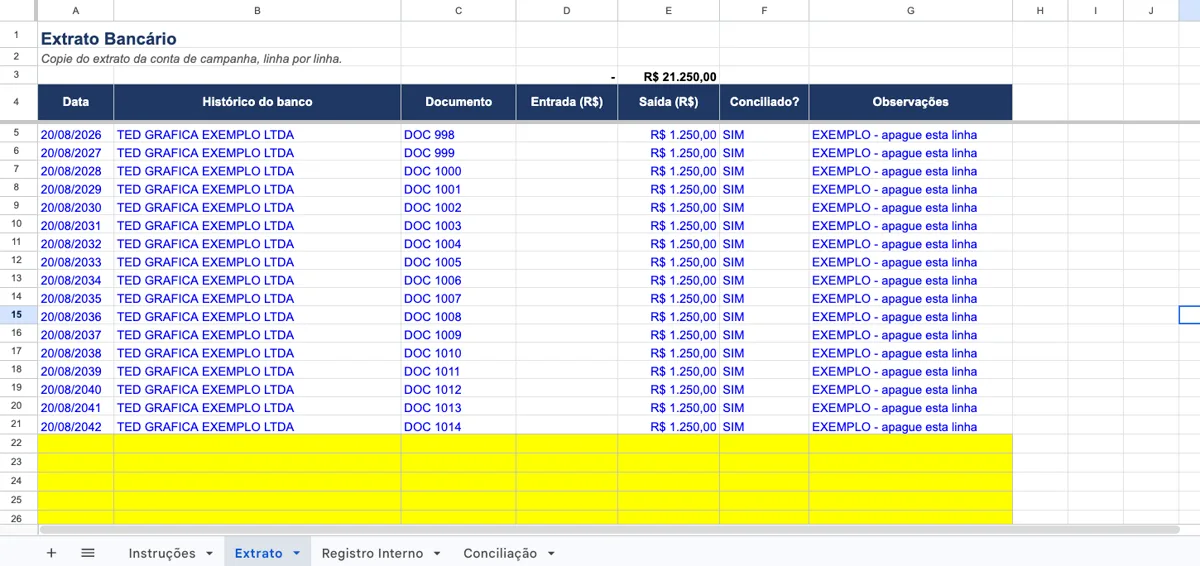Viewport: 1200px width, 566px height.
Task: Open the Extrato tab dropdown arrow
Action: click(296, 554)
